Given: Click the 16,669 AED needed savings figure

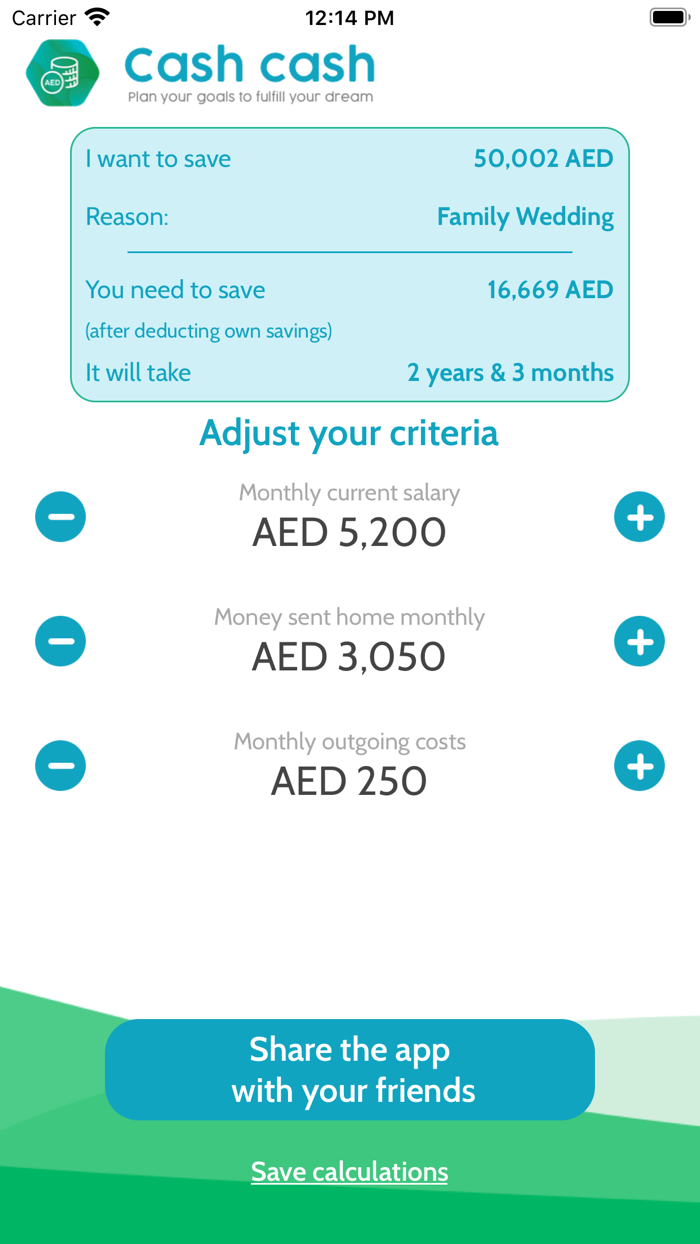Looking at the screenshot, I should pos(549,289).
